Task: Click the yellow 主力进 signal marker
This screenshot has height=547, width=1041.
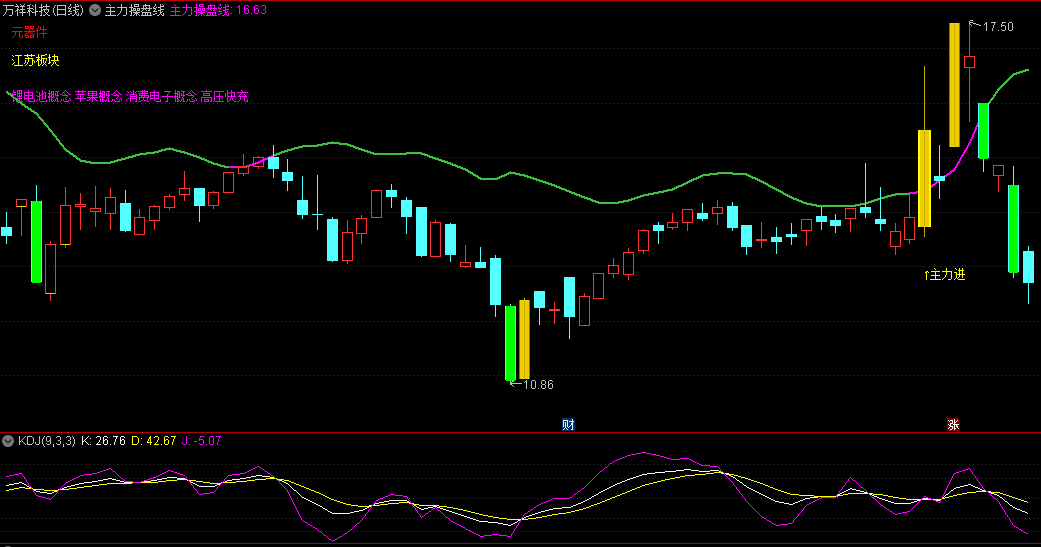Action: click(x=944, y=275)
